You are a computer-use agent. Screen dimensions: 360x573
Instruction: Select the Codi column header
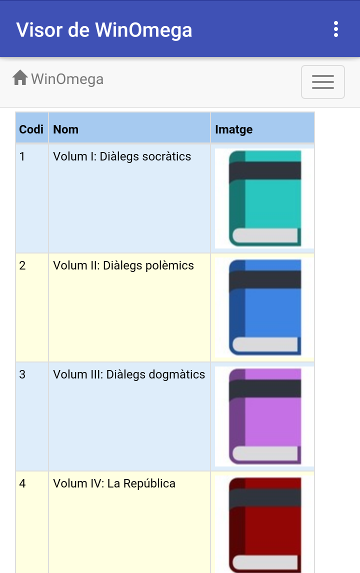point(31,129)
